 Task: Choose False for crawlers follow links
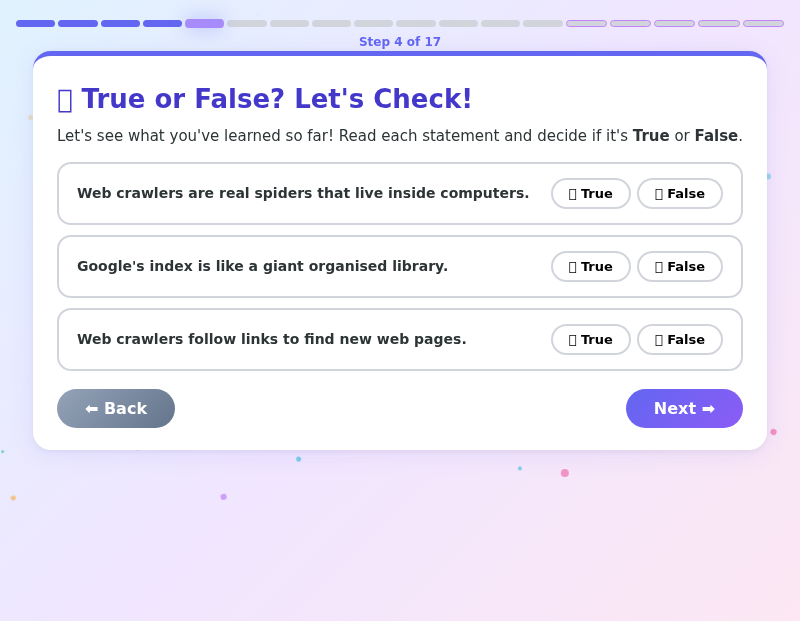[679, 340]
